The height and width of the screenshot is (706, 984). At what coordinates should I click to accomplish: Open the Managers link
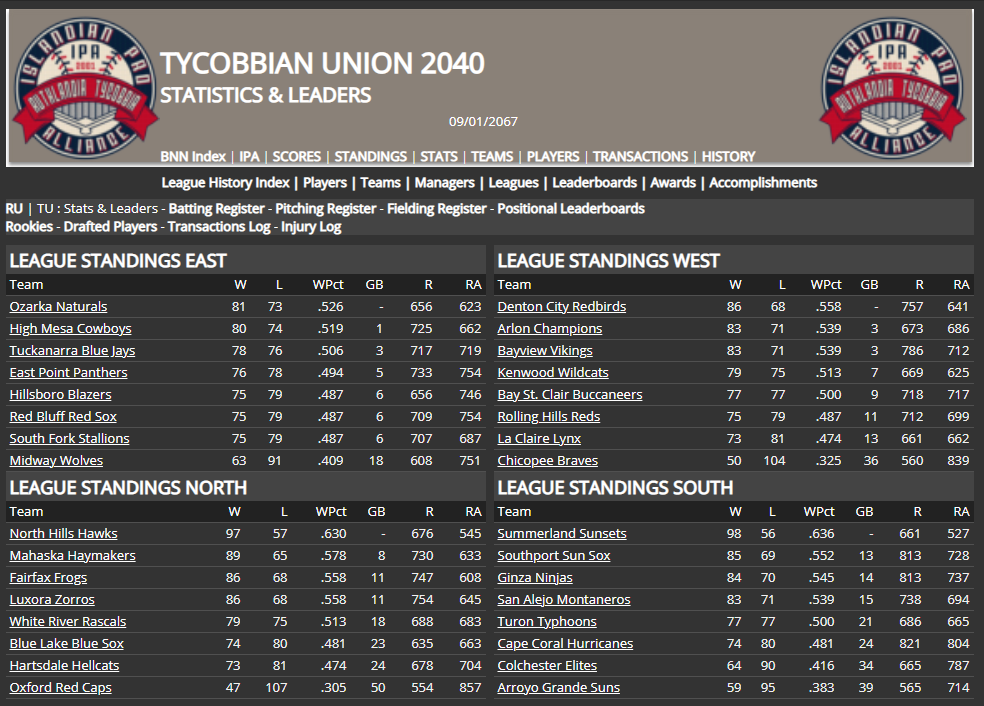pos(444,183)
